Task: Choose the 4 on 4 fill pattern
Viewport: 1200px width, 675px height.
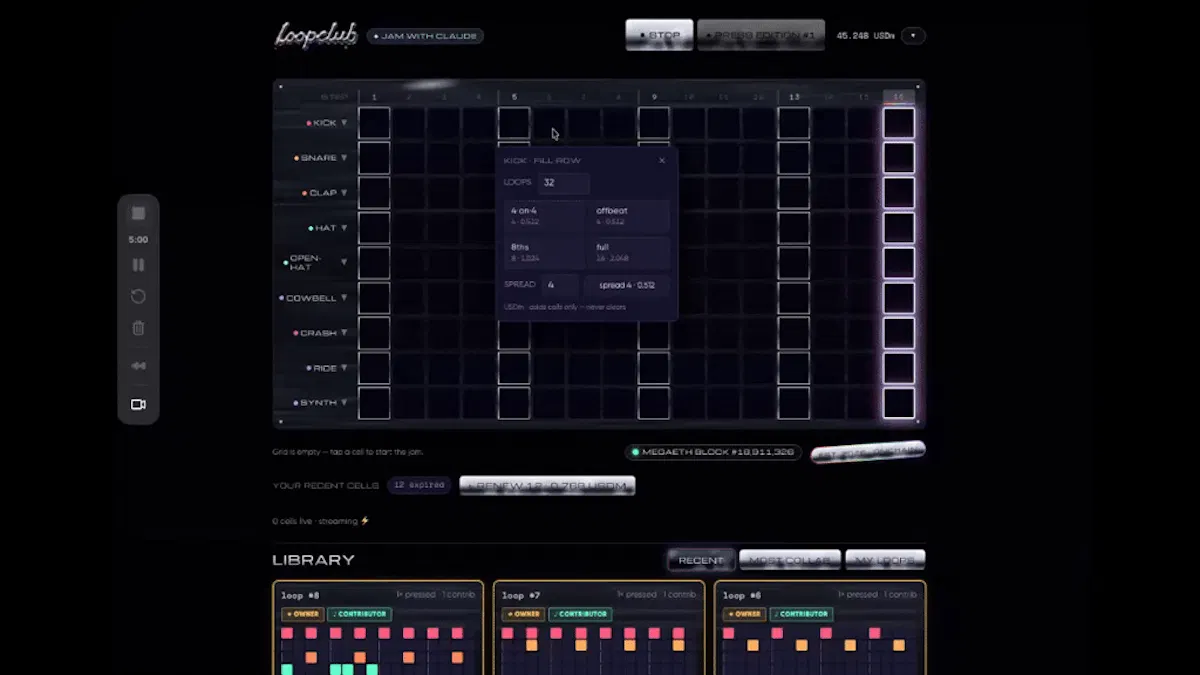Action: pos(544,216)
